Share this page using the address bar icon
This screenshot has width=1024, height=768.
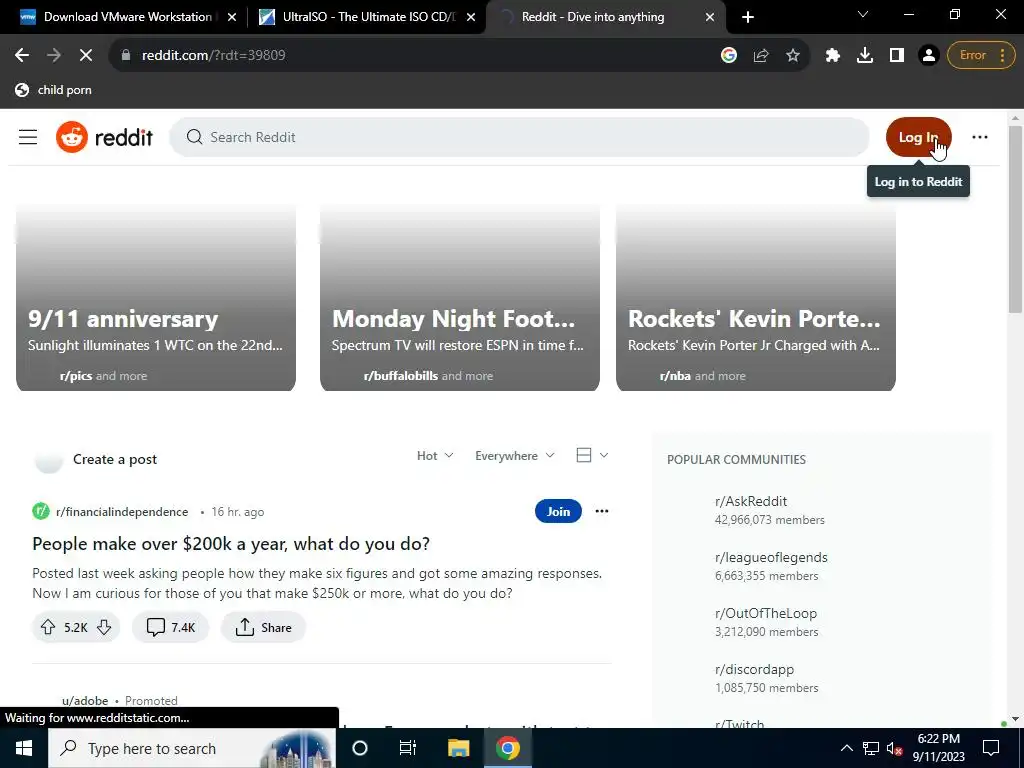(x=761, y=56)
